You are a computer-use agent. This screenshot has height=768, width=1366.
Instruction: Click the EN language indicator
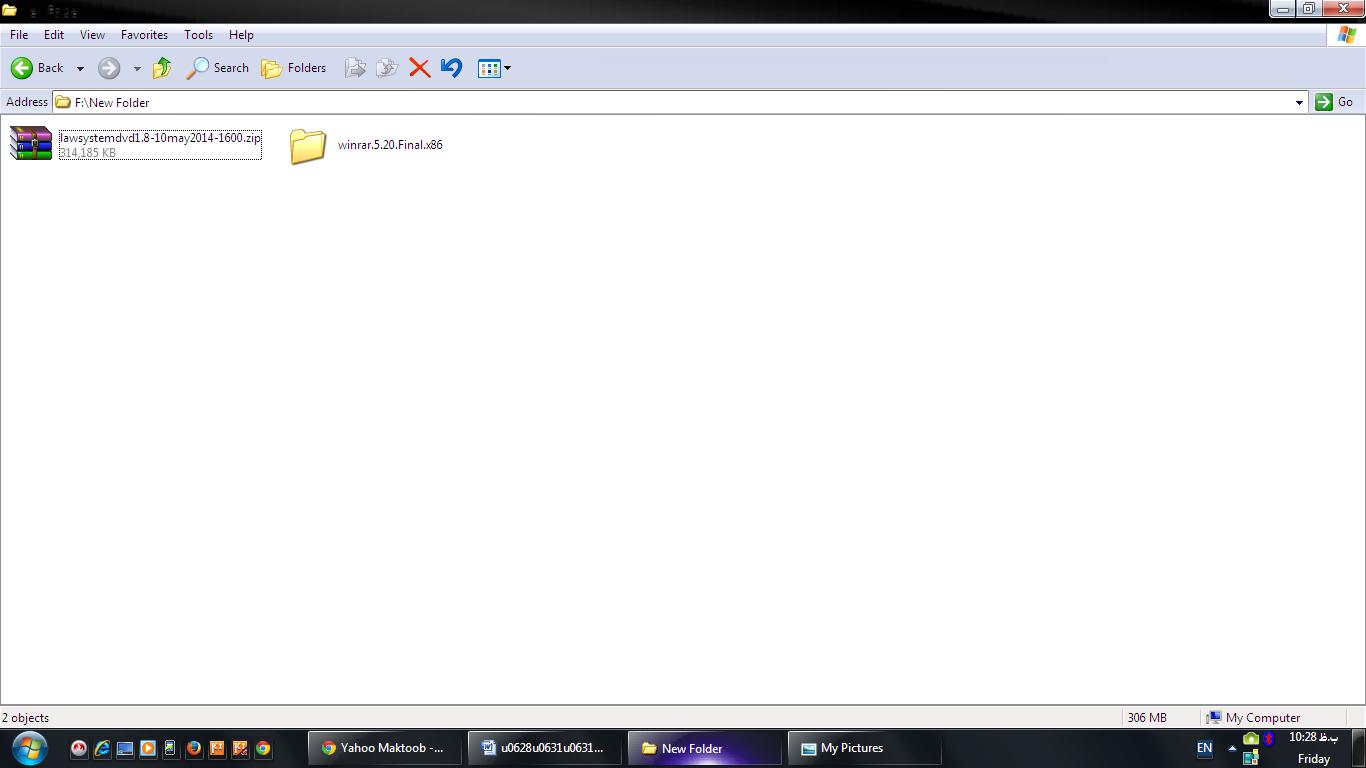[1204, 748]
